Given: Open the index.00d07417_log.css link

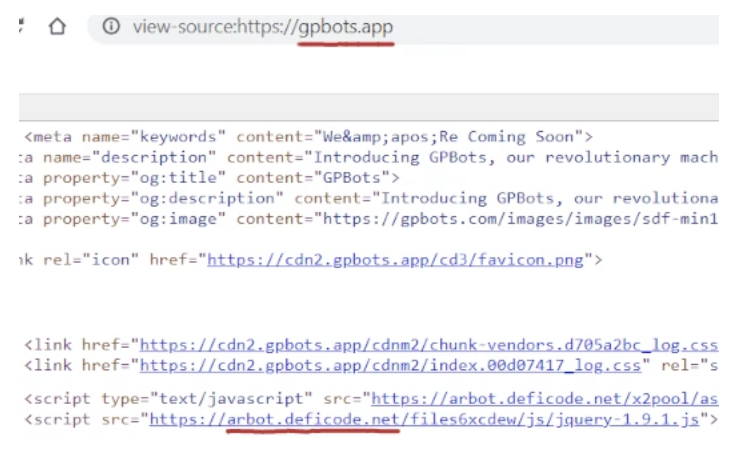Looking at the screenshot, I should click(x=390, y=366).
